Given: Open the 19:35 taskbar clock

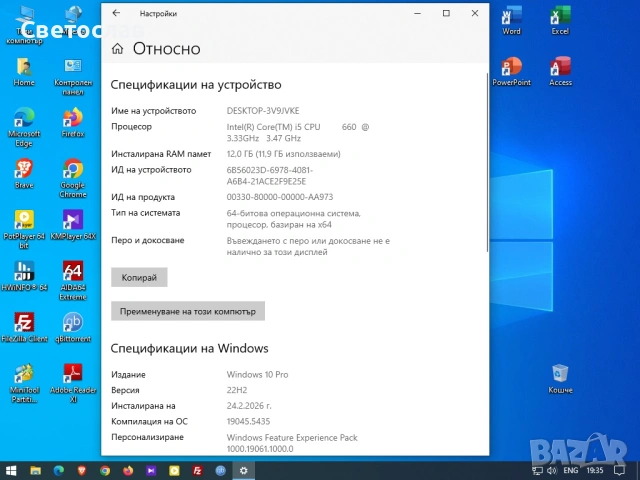Looking at the screenshot, I should pyautogui.click(x=595, y=471).
